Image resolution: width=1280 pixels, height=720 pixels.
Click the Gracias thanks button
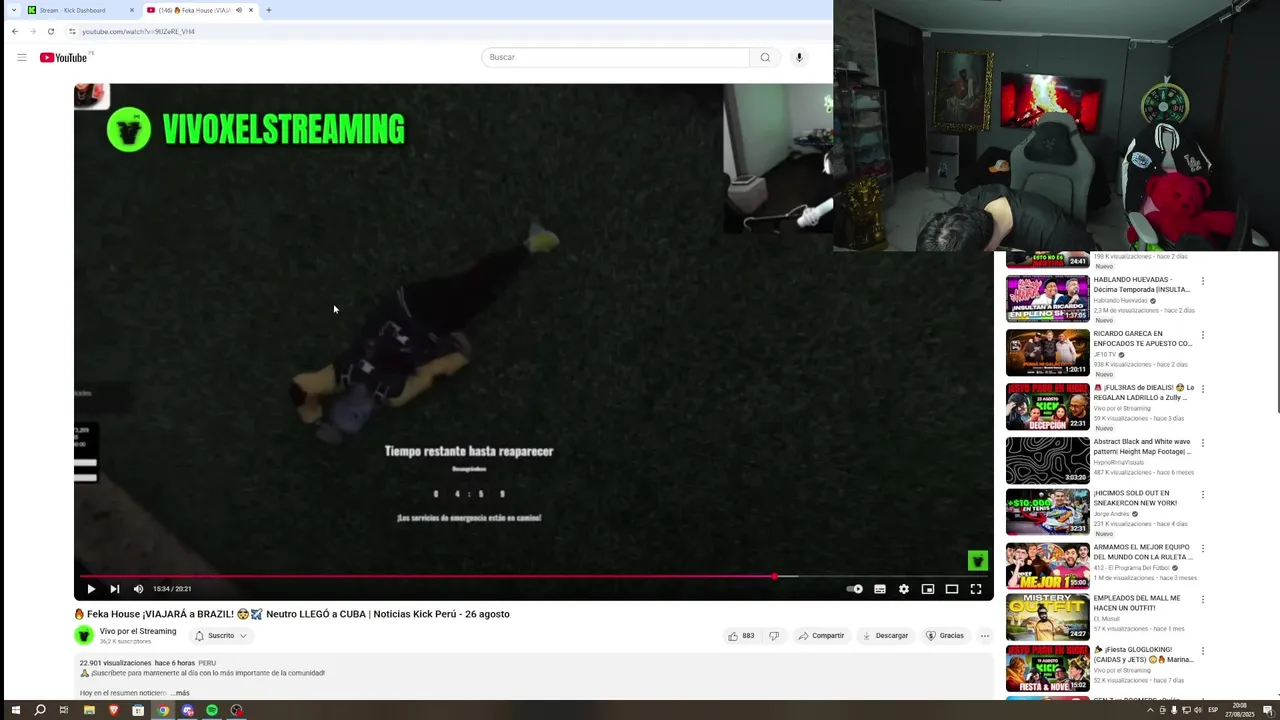[x=945, y=636]
